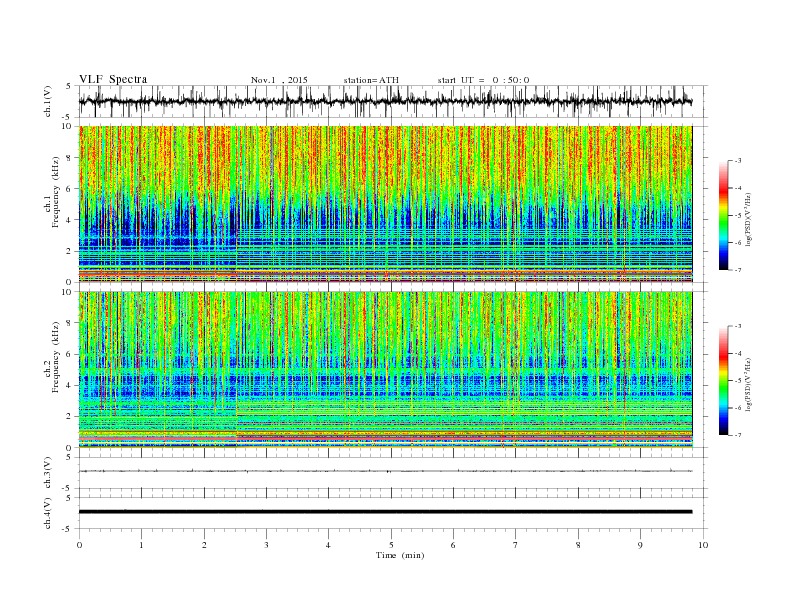Click the "station=ATH" header label

(x=371, y=80)
